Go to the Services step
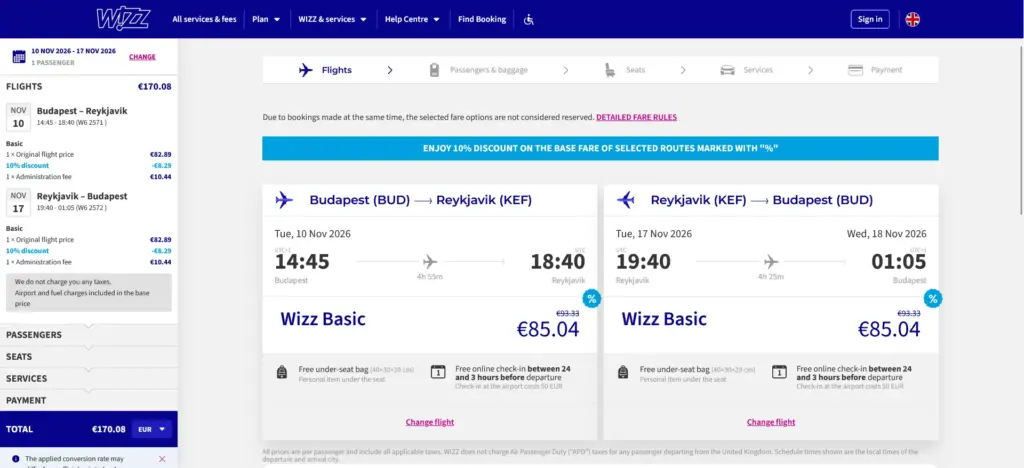 click(x=746, y=70)
